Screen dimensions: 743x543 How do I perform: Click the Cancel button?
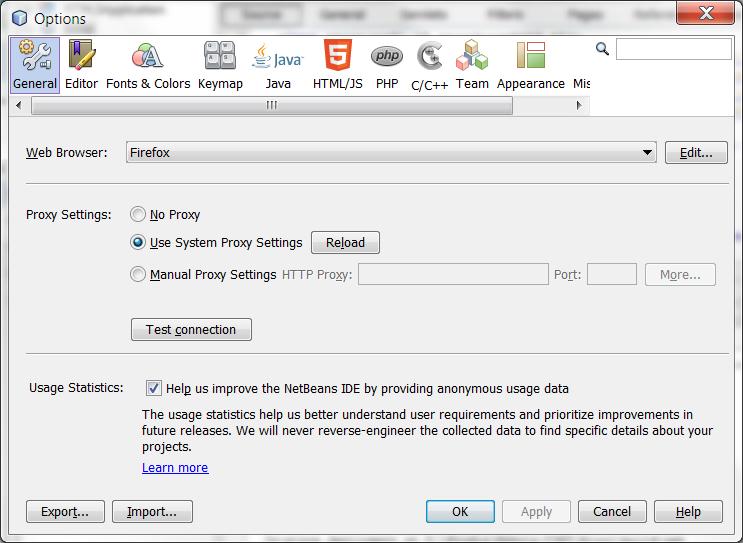coord(612,512)
